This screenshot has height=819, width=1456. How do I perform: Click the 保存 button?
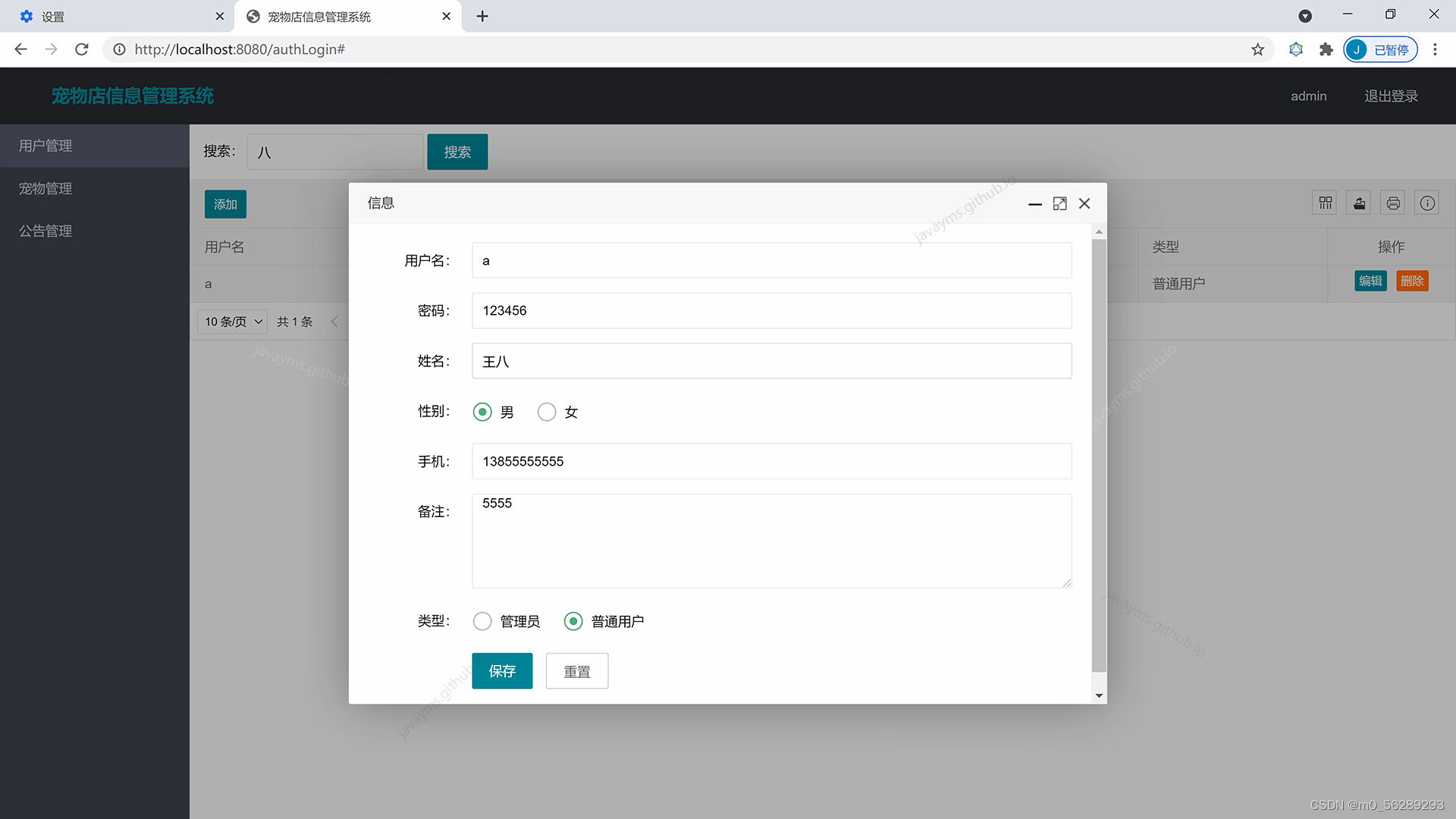502,671
